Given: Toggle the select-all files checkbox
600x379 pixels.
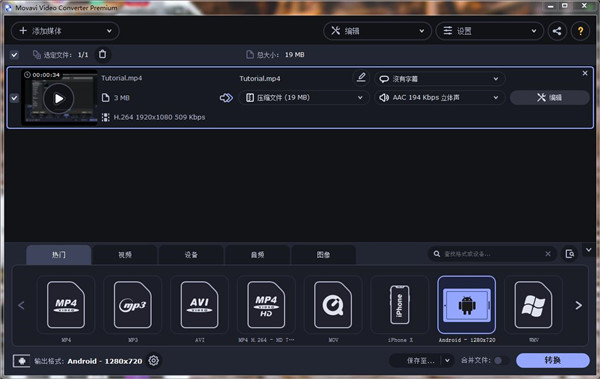Looking at the screenshot, I should tap(14, 55).
